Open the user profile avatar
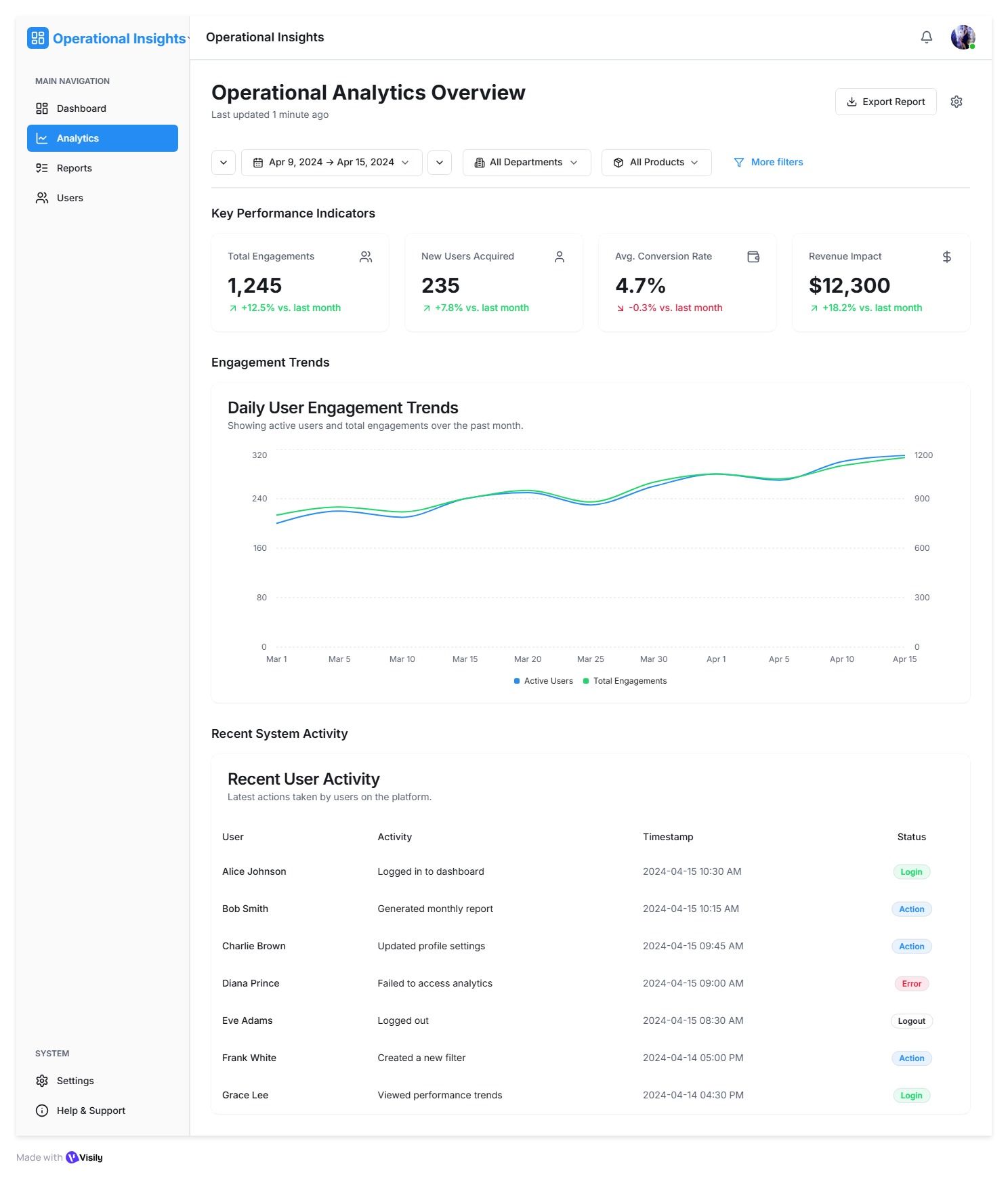 962,37
